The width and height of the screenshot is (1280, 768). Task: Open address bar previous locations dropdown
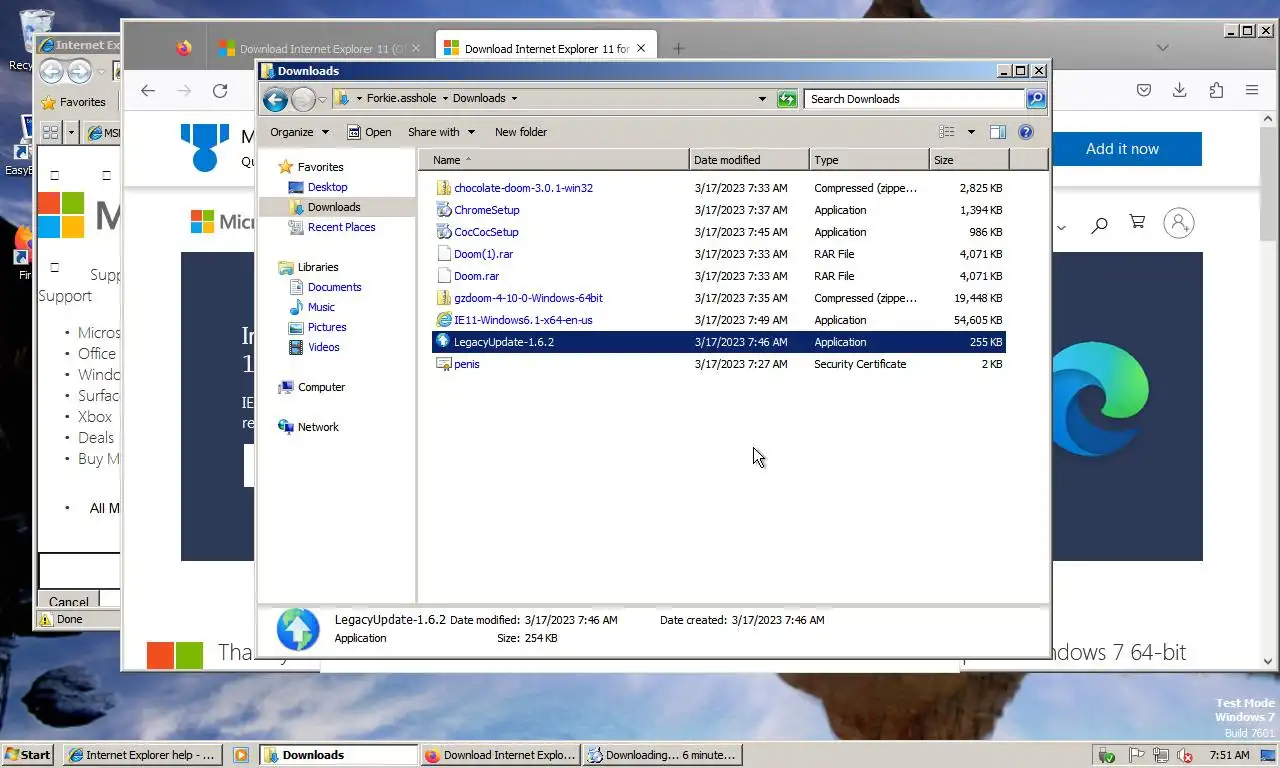(x=762, y=99)
